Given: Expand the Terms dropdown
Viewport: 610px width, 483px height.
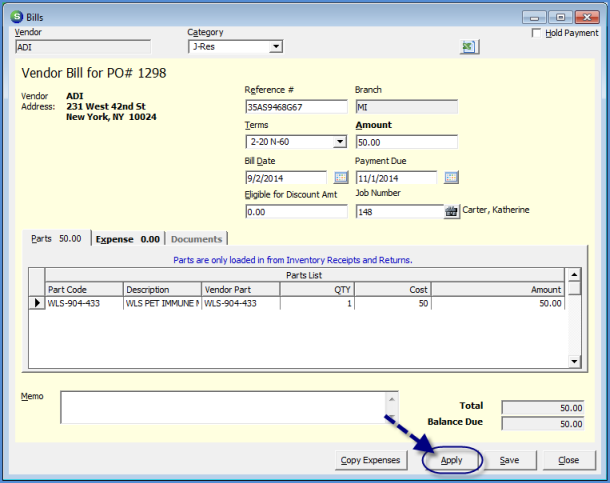Looking at the screenshot, I should pos(340,142).
